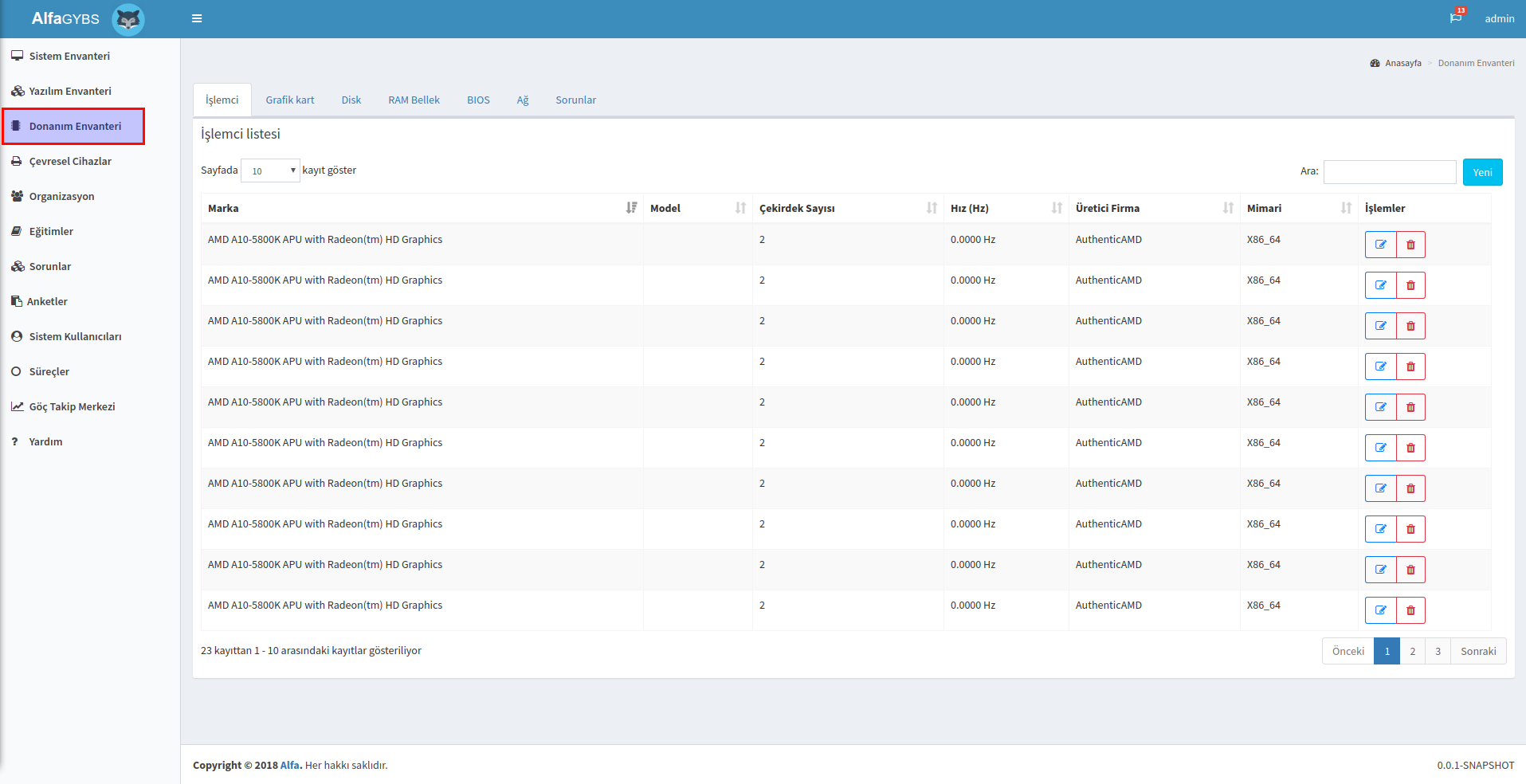Screen dimensions: 1526x784
Task: Click the Organizasyon people icon
Action: 17,196
